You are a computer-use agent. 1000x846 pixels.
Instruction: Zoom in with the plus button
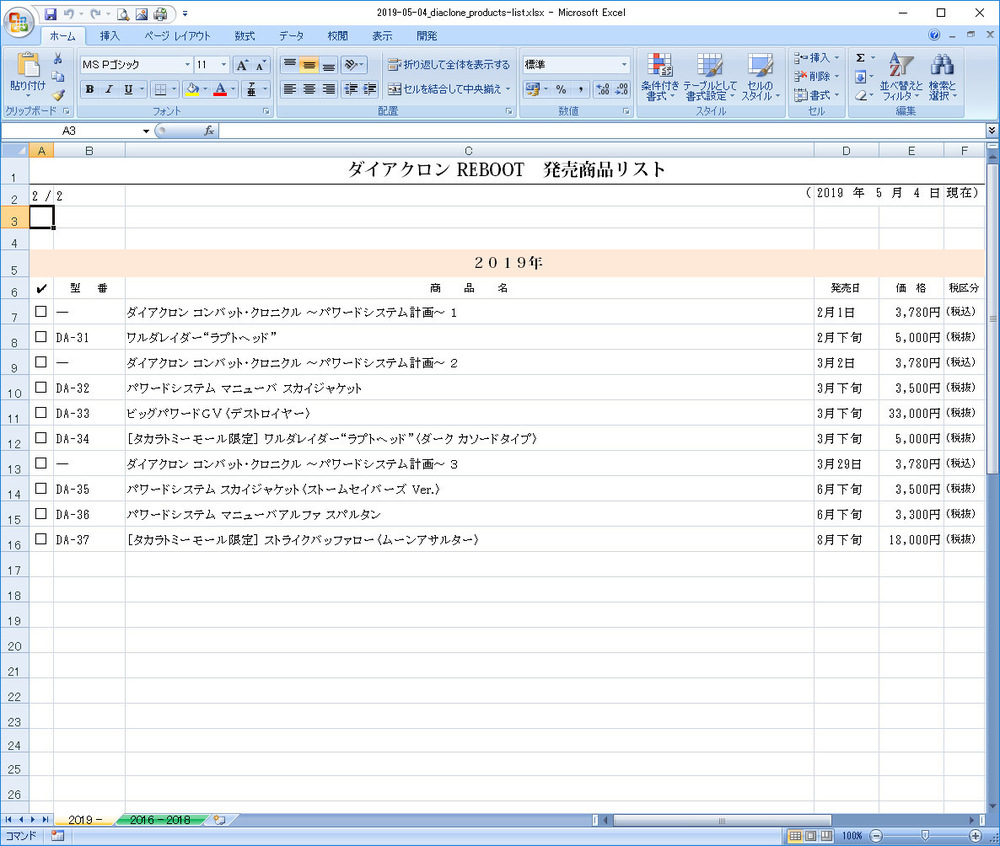(975, 836)
